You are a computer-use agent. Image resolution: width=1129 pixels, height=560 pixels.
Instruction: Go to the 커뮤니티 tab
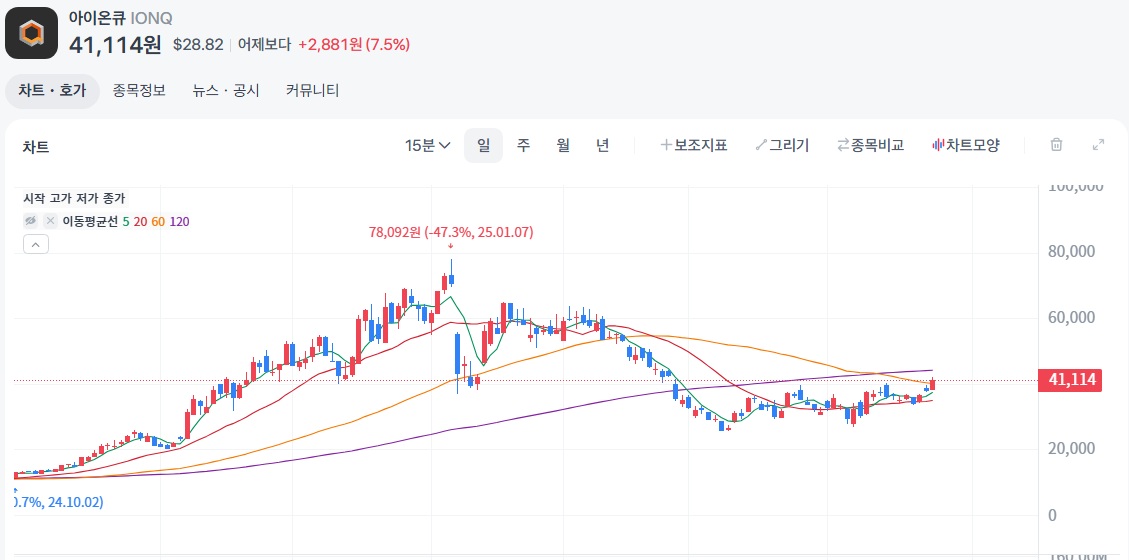click(312, 91)
